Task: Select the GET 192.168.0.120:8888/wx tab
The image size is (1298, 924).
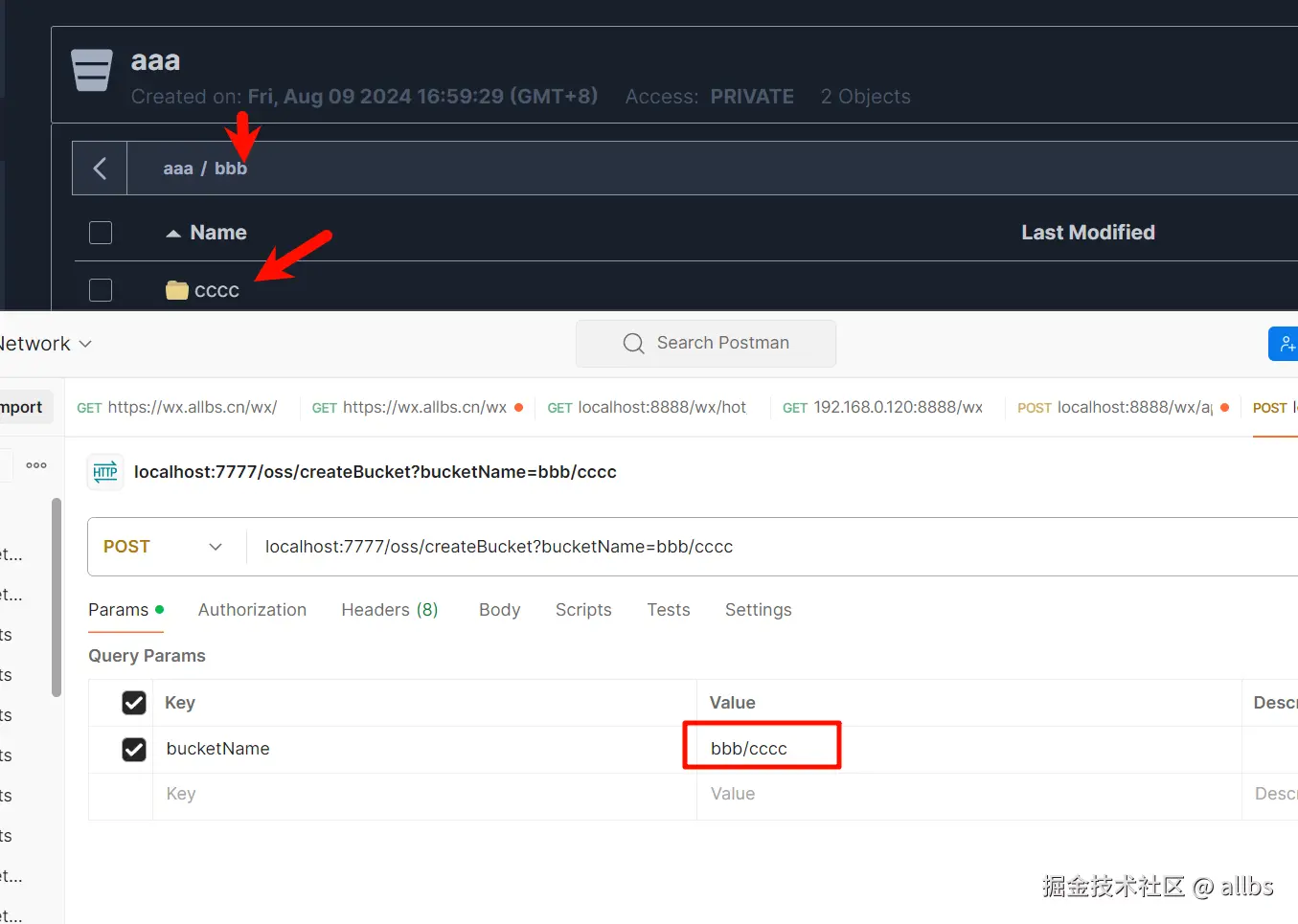Action: coord(882,407)
